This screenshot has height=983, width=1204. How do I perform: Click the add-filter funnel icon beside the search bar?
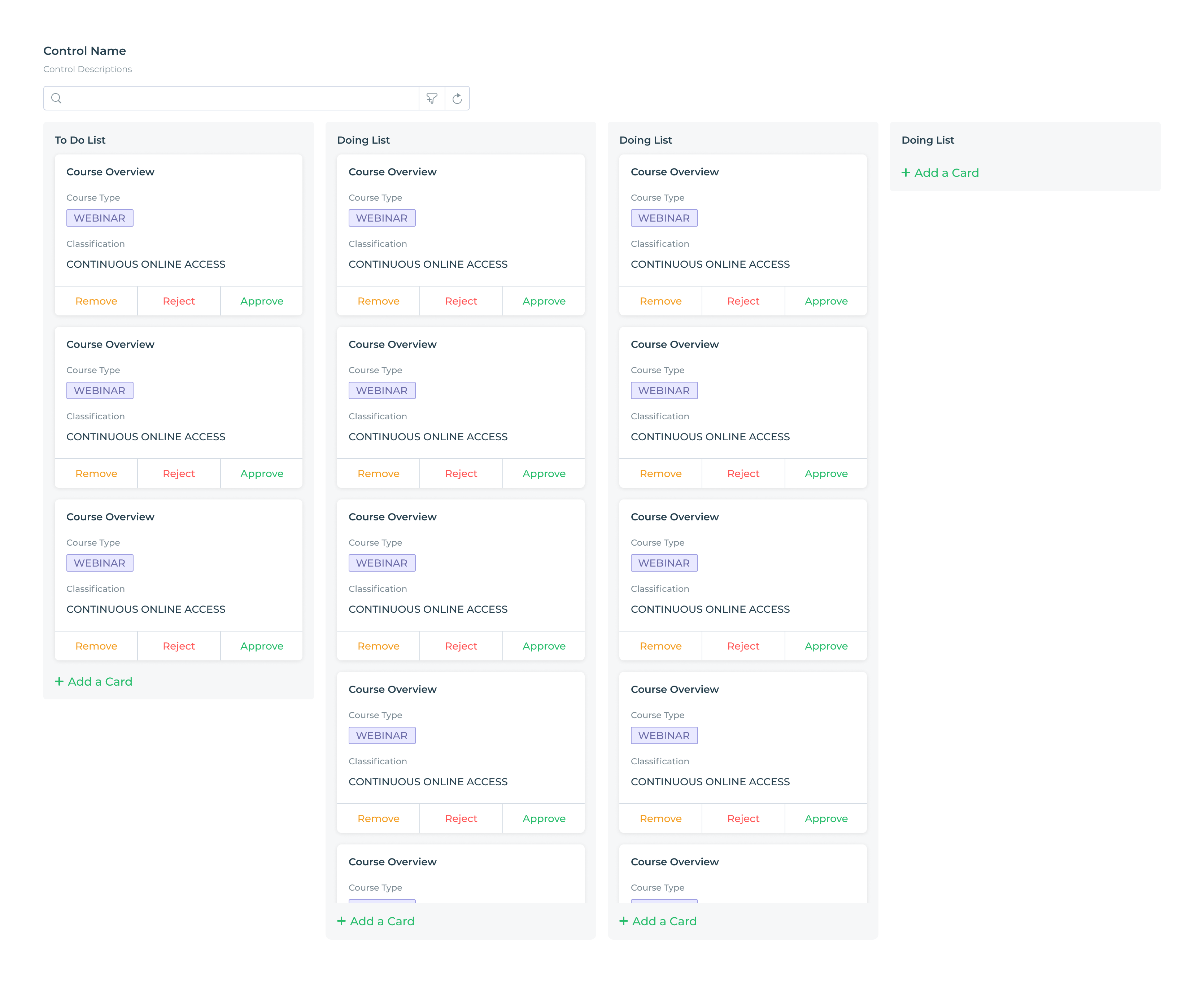[x=432, y=98]
